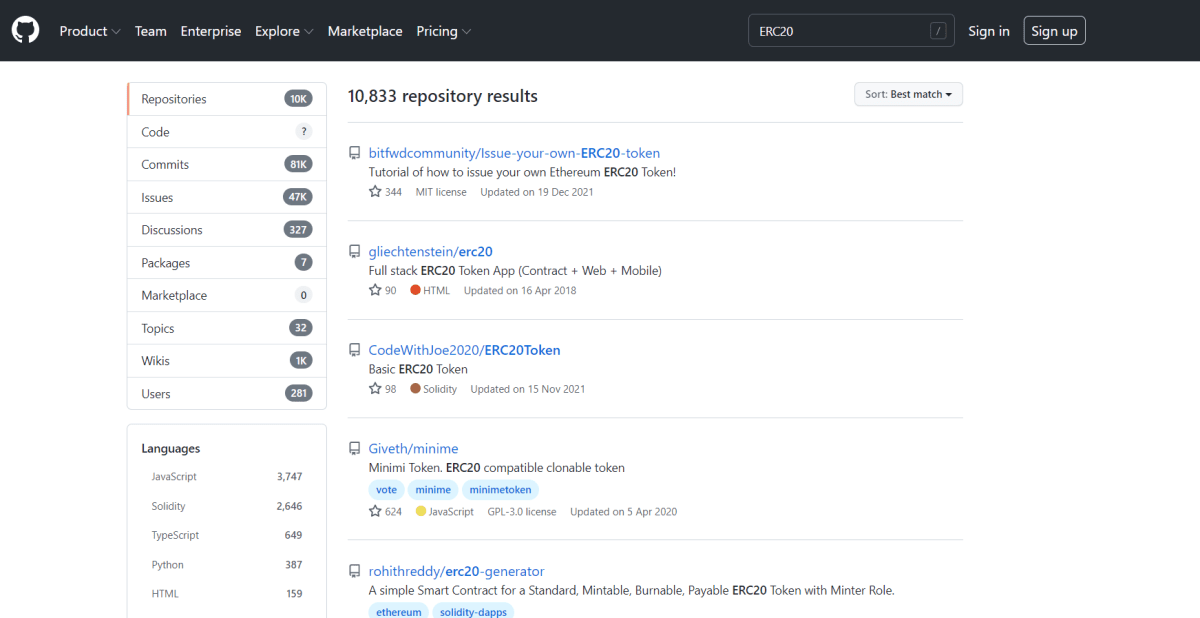Filter results by Solidity language
The image size is (1200, 618).
[x=227, y=506]
